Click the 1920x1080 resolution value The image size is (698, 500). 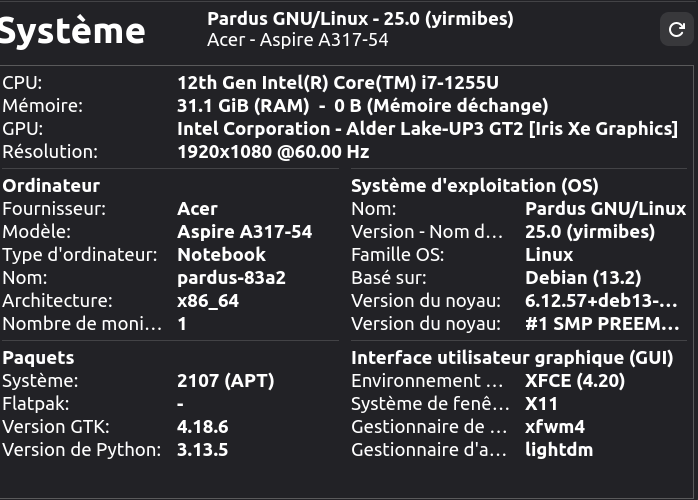click(x=273, y=152)
